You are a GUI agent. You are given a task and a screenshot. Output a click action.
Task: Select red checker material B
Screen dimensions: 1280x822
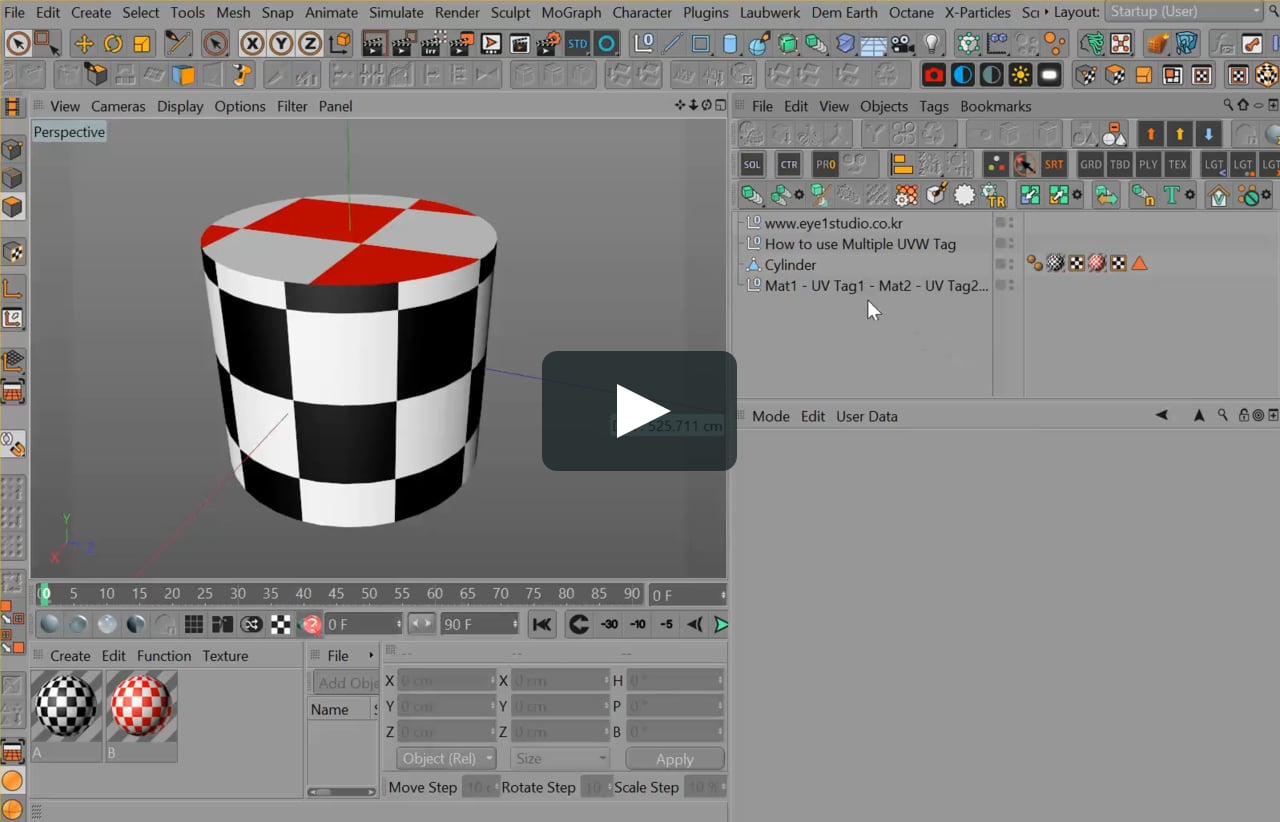pyautogui.click(x=142, y=705)
